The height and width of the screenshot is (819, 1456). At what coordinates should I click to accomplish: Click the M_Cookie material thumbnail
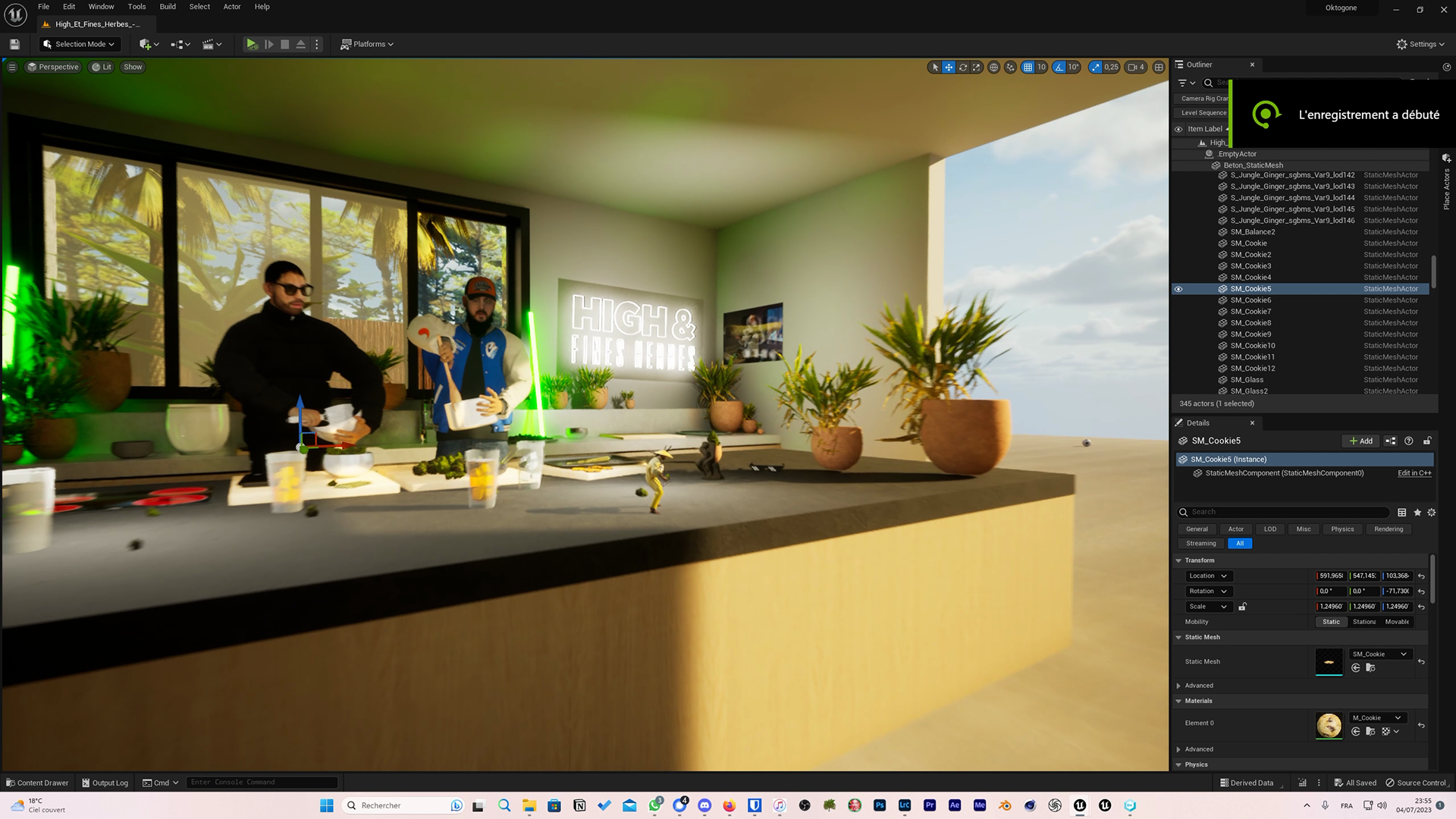click(1329, 726)
